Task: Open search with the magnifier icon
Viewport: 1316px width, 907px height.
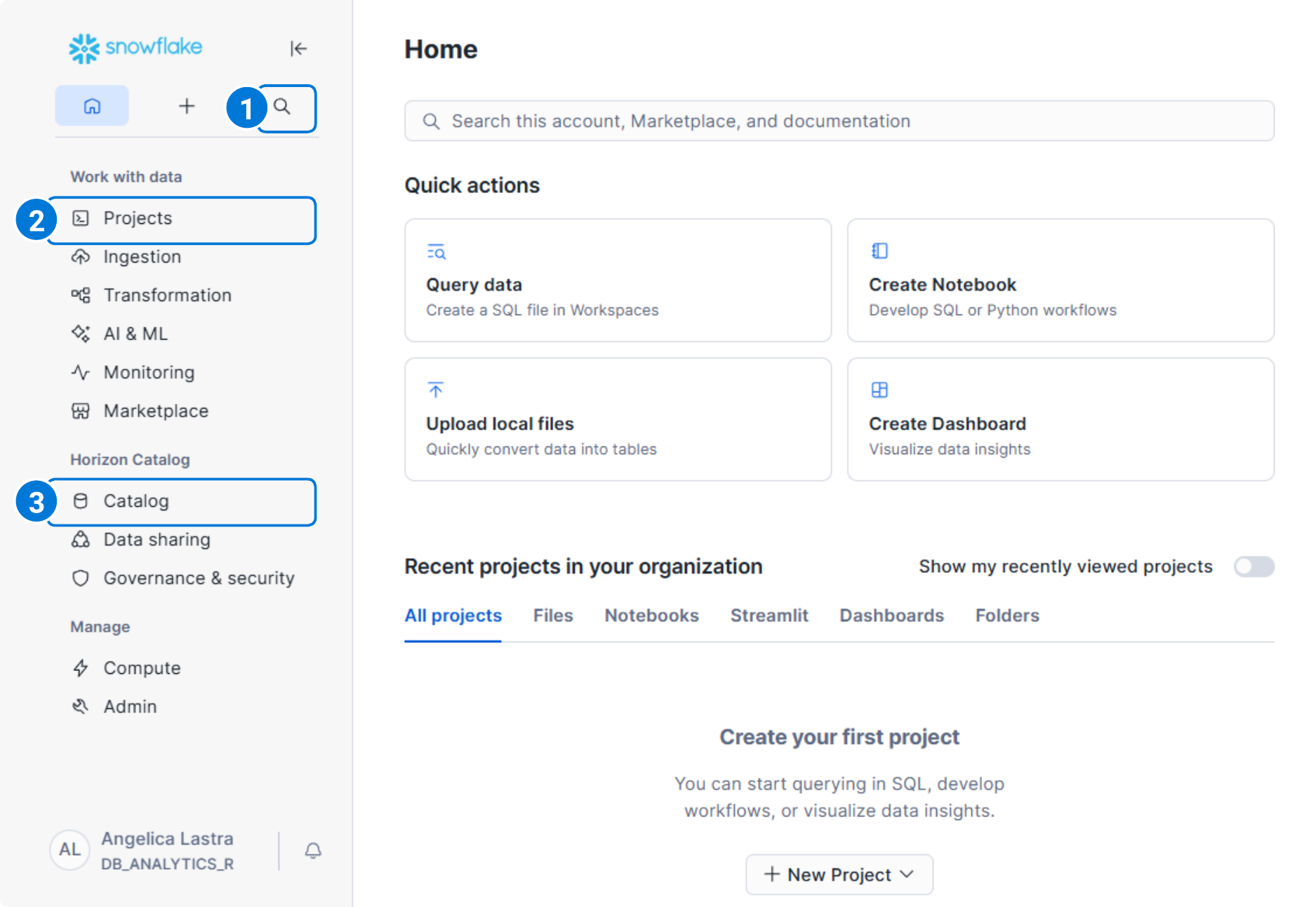Action: (x=285, y=107)
